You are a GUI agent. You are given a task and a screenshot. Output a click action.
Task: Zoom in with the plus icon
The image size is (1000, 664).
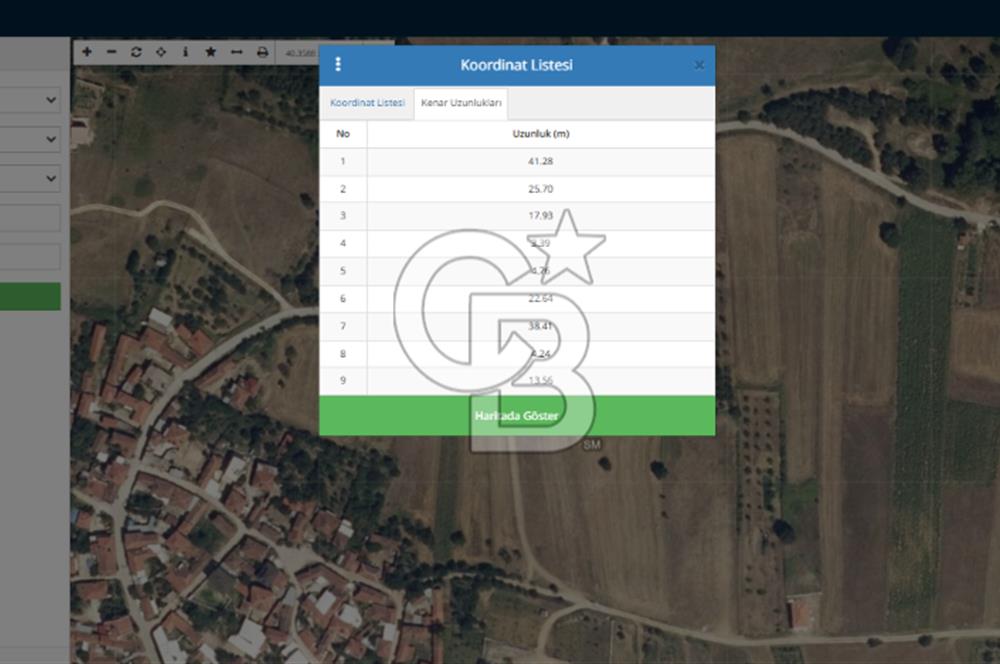pos(87,52)
